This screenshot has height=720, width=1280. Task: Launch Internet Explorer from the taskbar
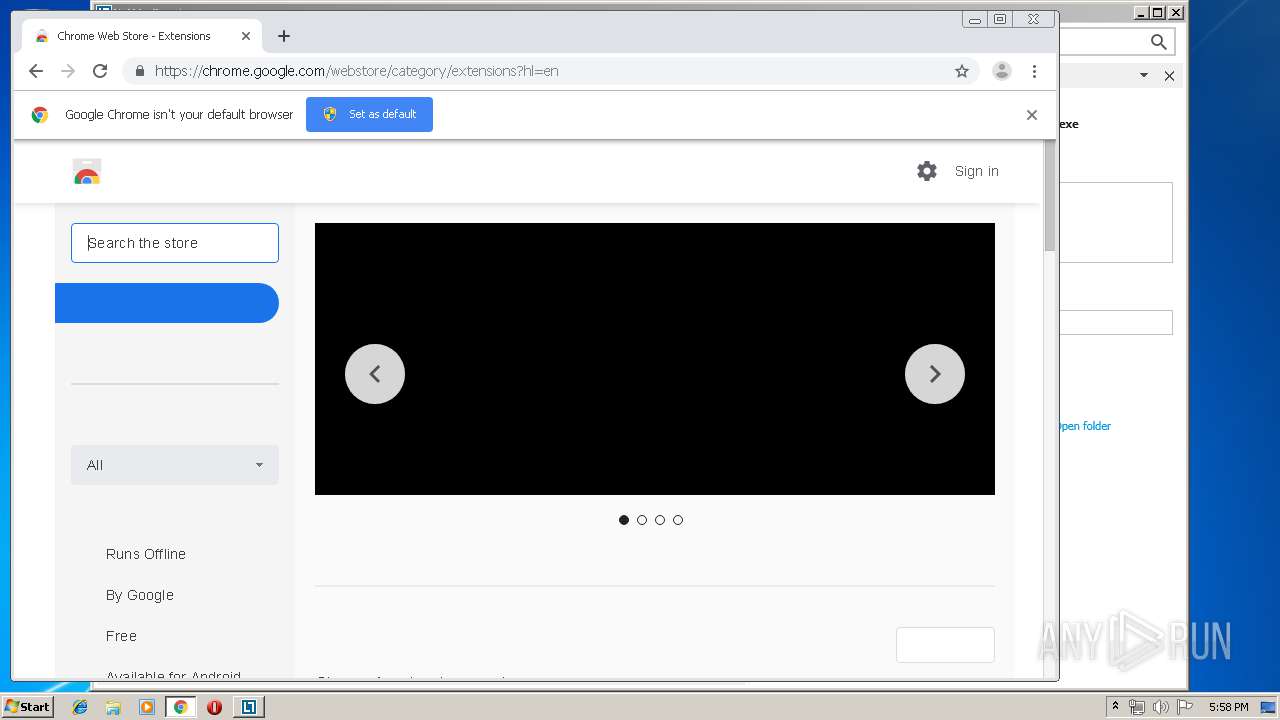pos(80,707)
